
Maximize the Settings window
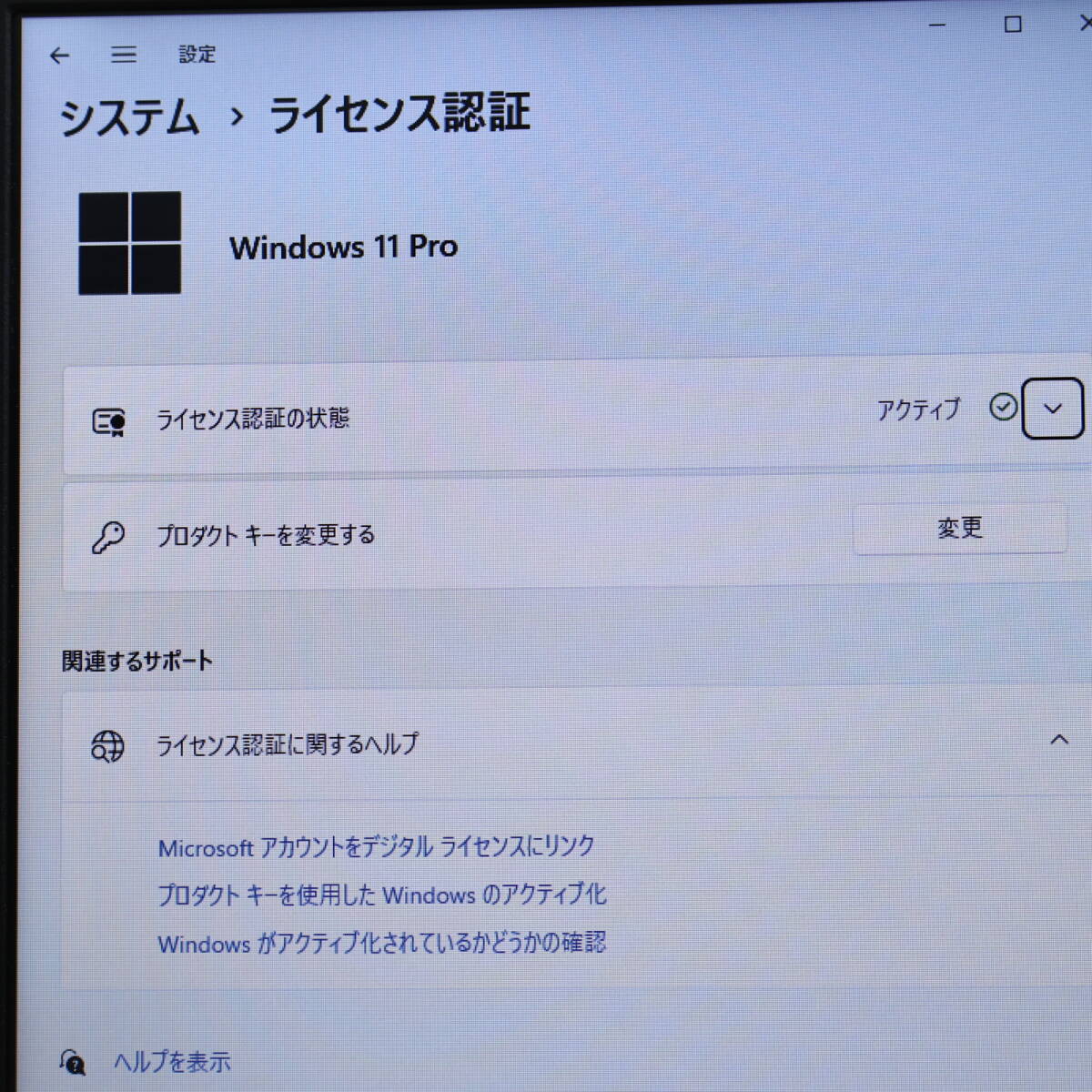[x=1013, y=25]
